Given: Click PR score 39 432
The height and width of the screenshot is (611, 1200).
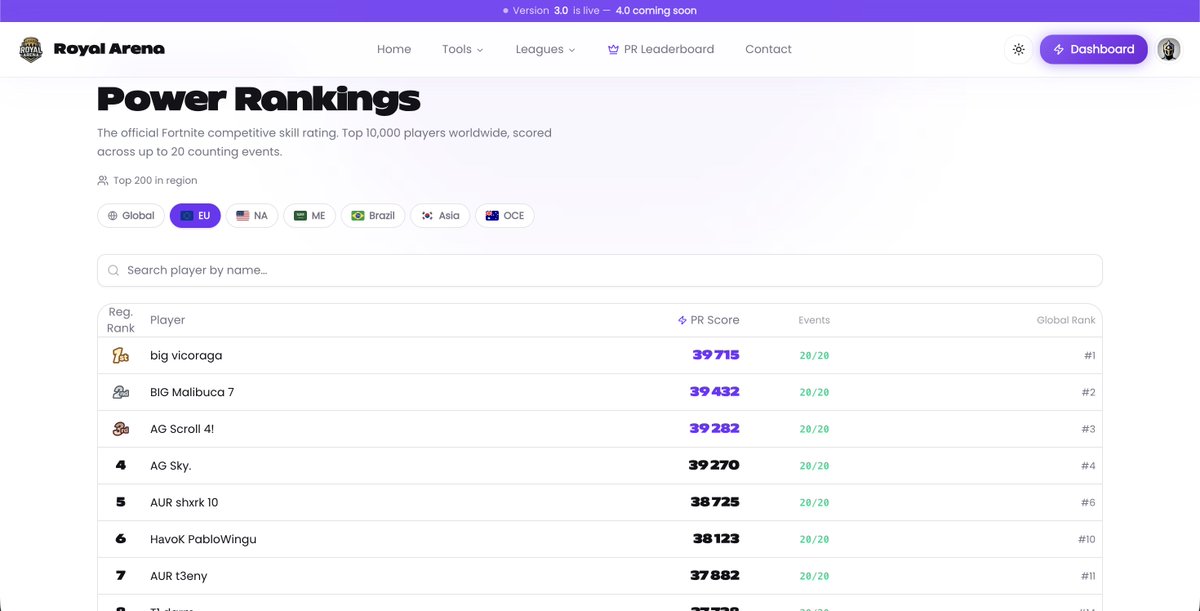Looking at the screenshot, I should [x=715, y=392].
